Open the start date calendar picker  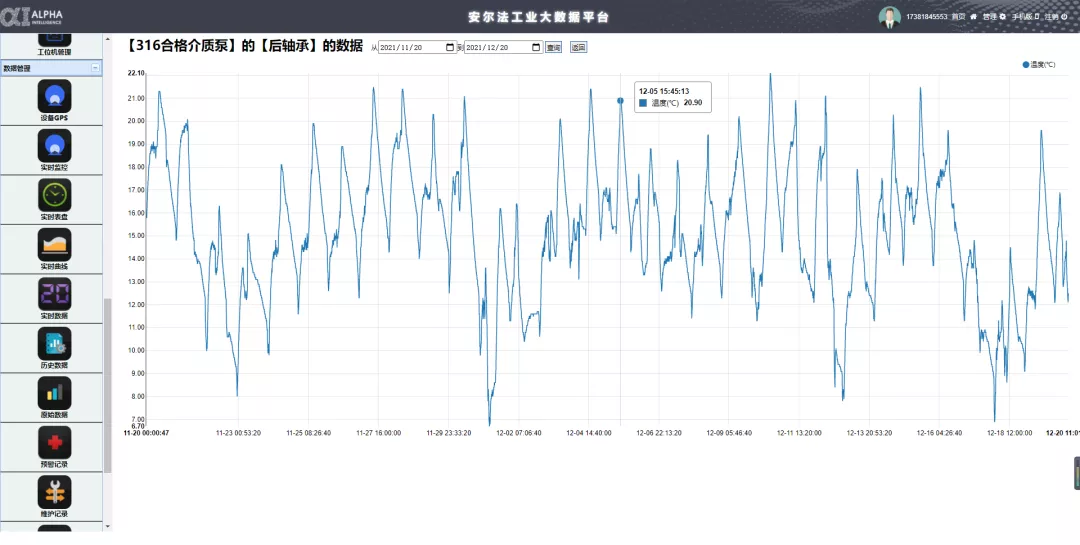(x=450, y=47)
